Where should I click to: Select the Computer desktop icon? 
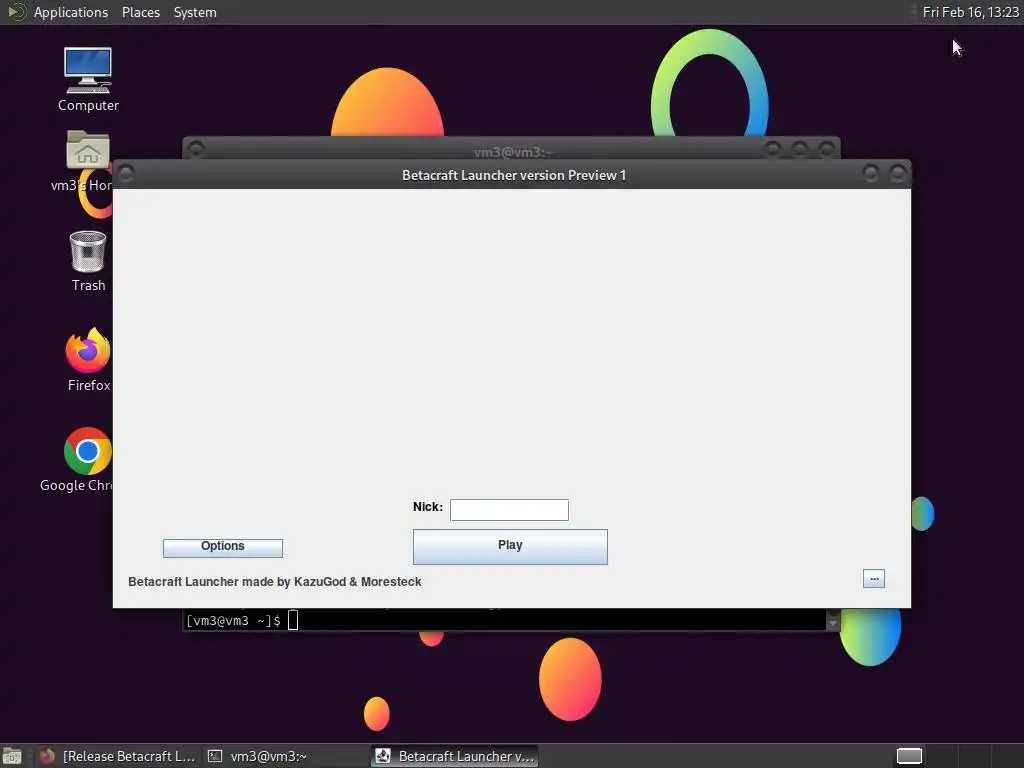tap(88, 79)
